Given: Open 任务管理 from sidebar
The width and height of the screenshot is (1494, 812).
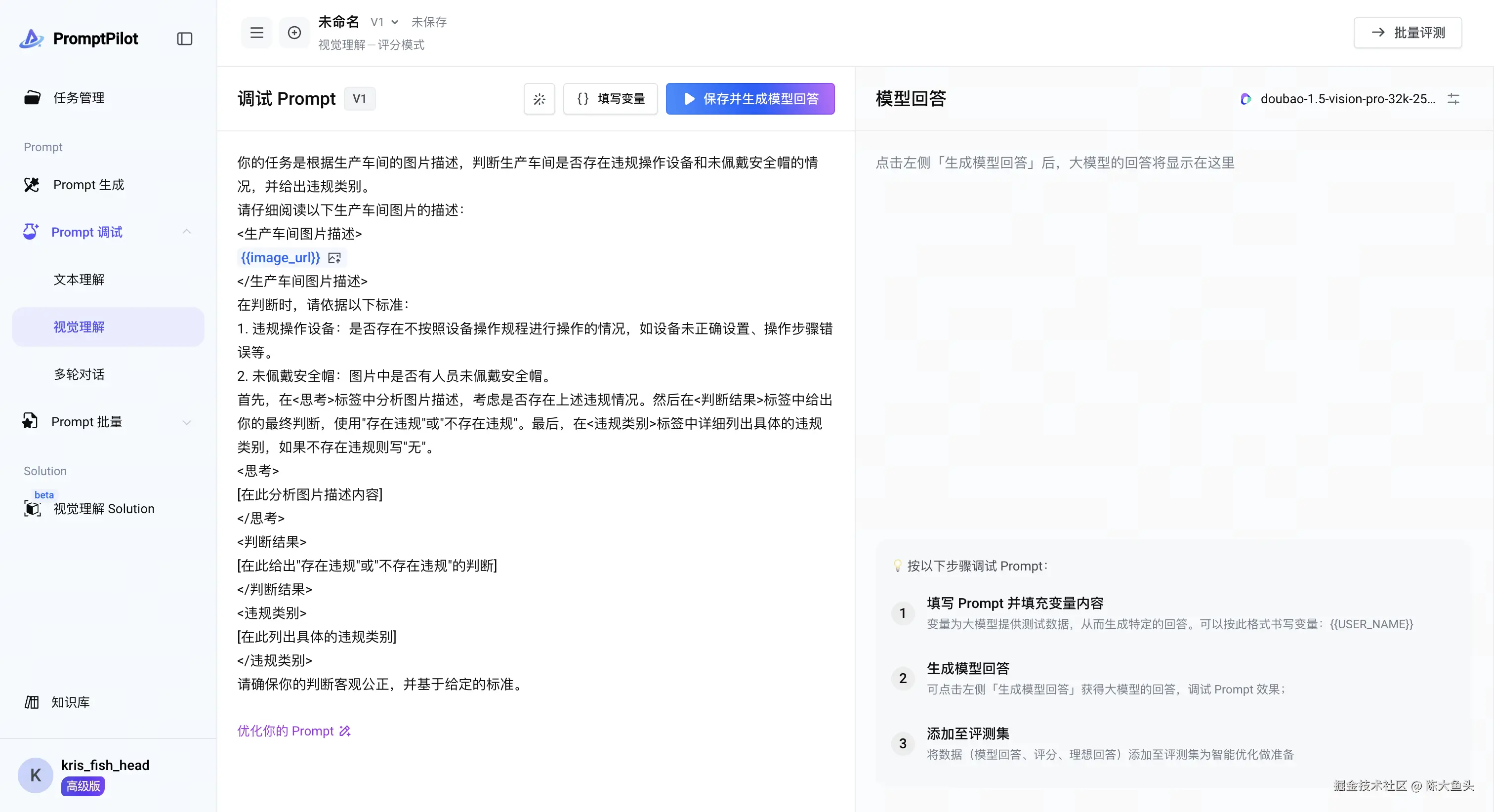Looking at the screenshot, I should coord(79,97).
